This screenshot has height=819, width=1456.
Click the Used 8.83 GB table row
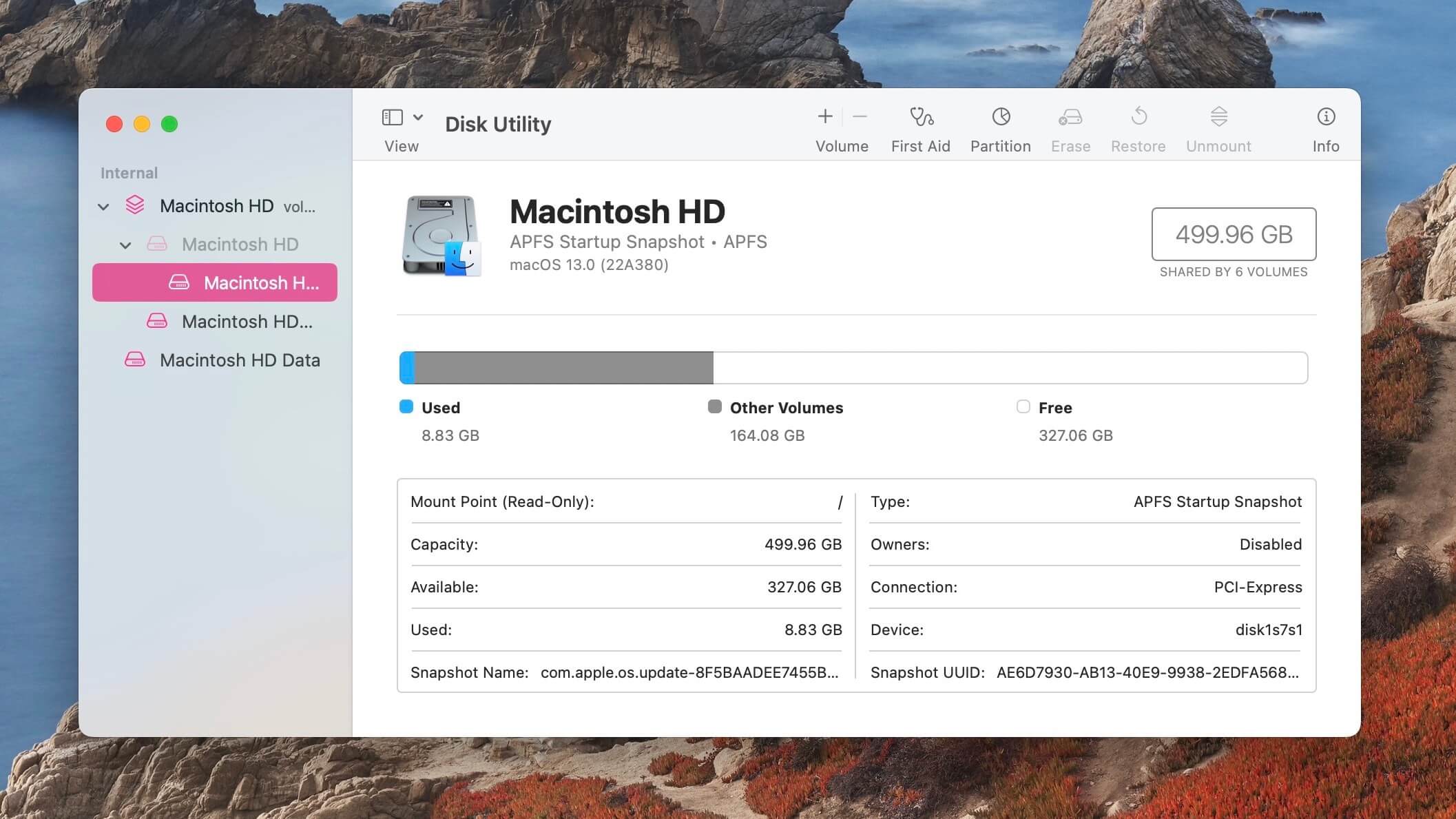pos(626,630)
